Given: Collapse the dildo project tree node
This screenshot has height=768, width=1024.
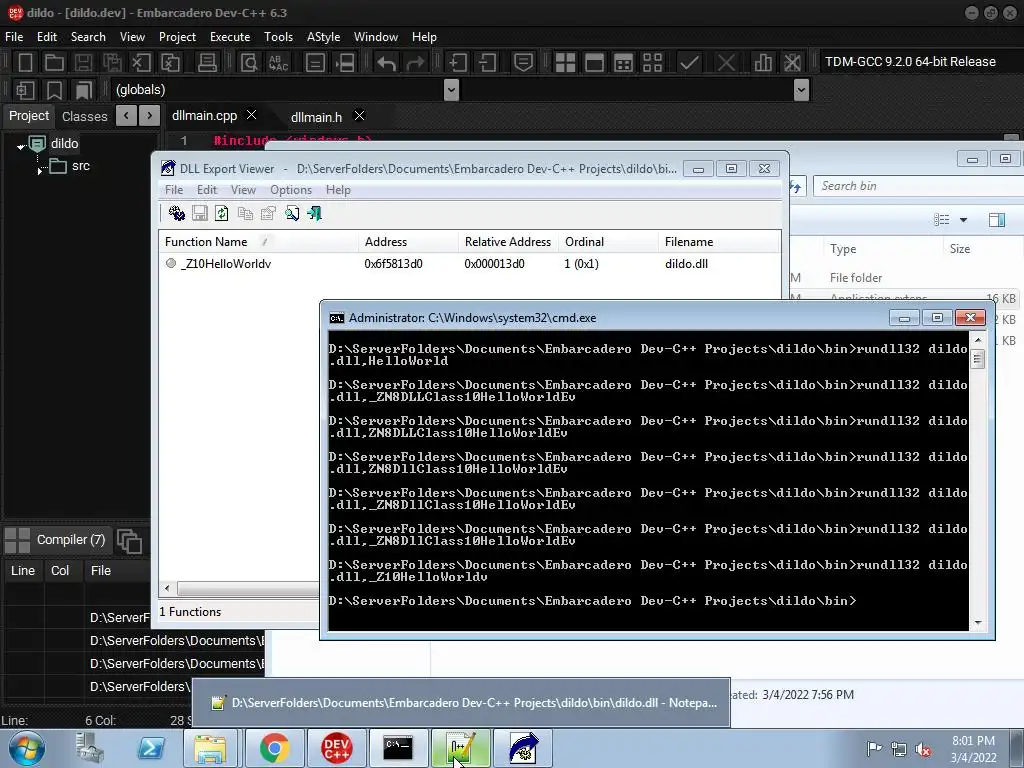Looking at the screenshot, I should [x=21, y=147].
